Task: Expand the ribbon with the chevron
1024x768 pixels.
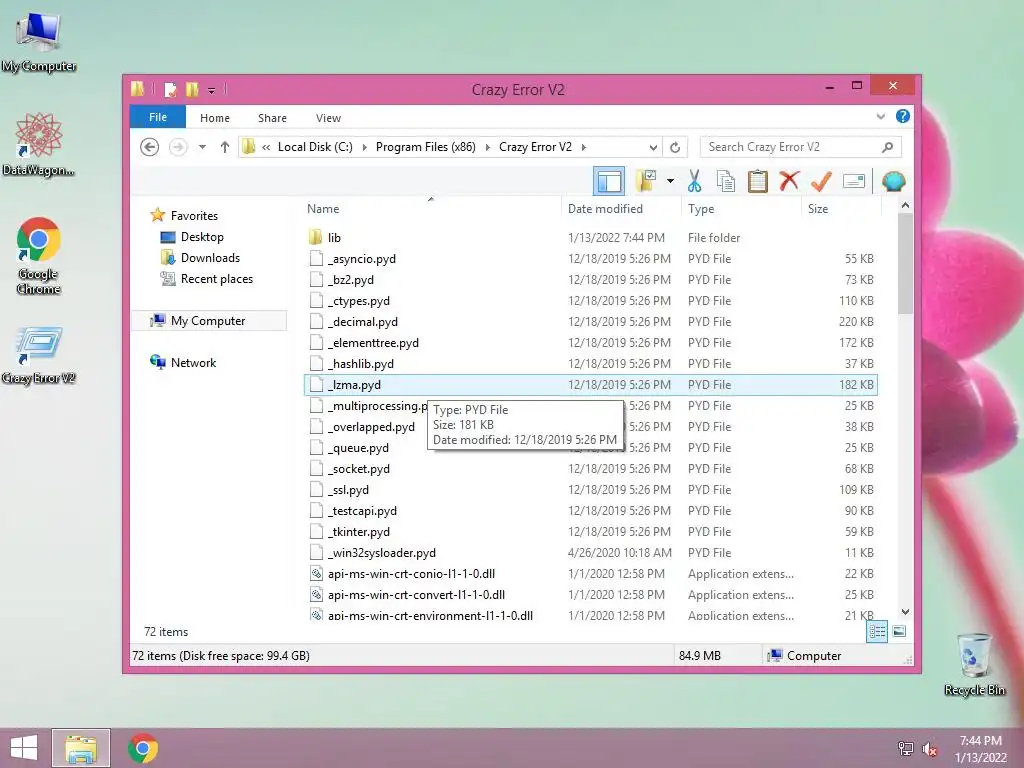Action: [880, 117]
